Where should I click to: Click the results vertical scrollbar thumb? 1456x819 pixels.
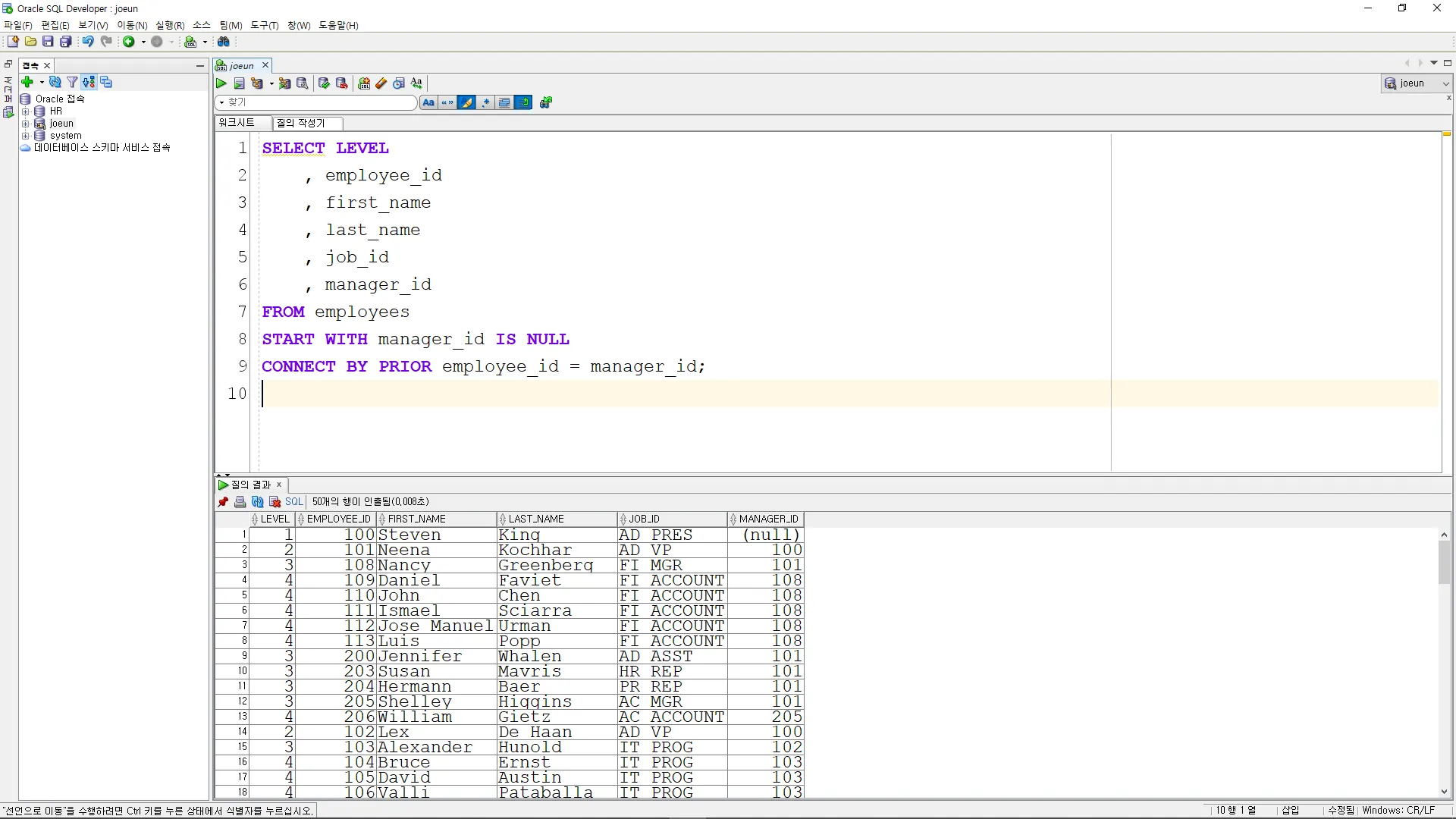[1444, 563]
